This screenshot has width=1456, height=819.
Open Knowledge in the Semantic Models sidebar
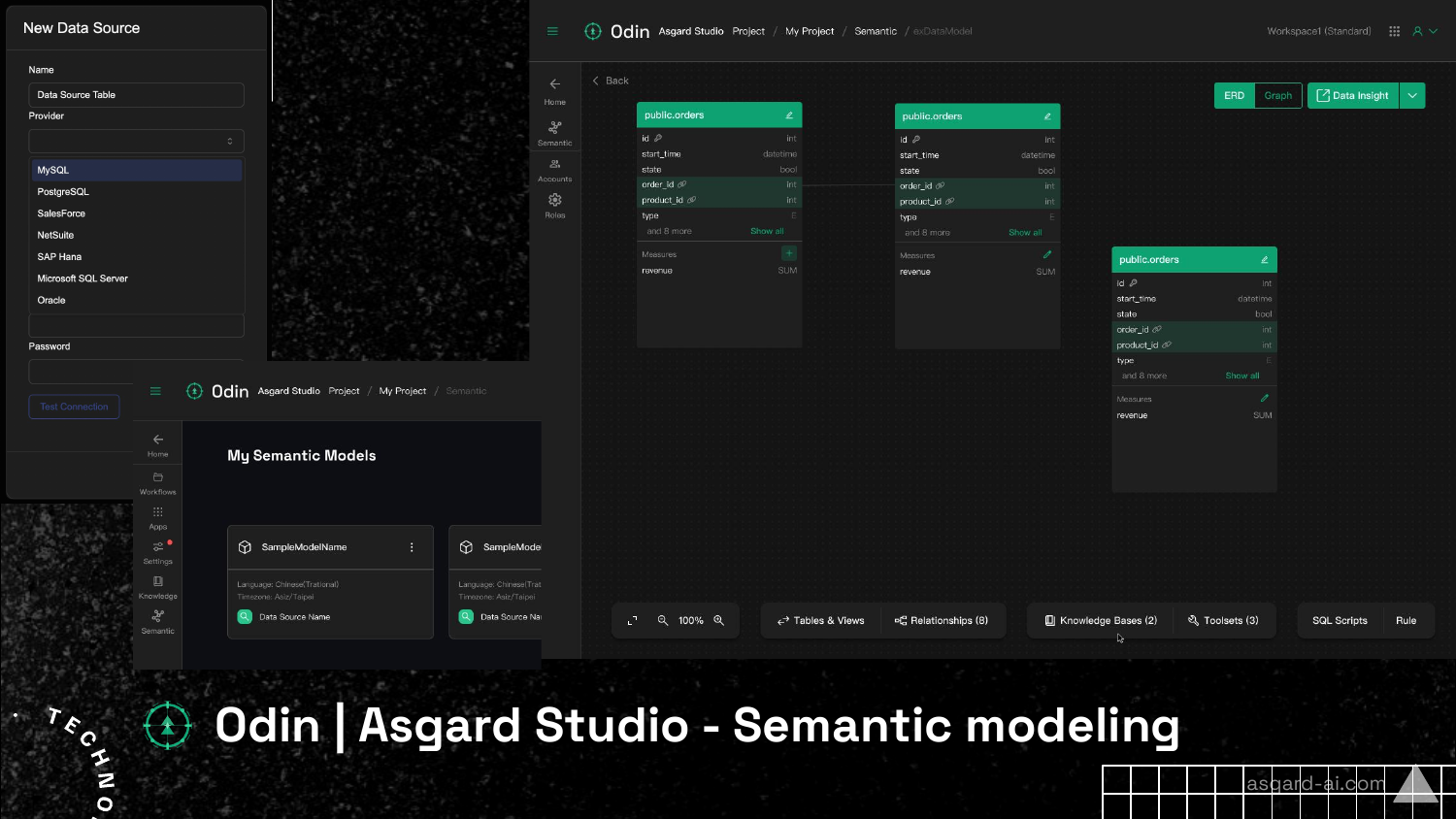coord(158,588)
